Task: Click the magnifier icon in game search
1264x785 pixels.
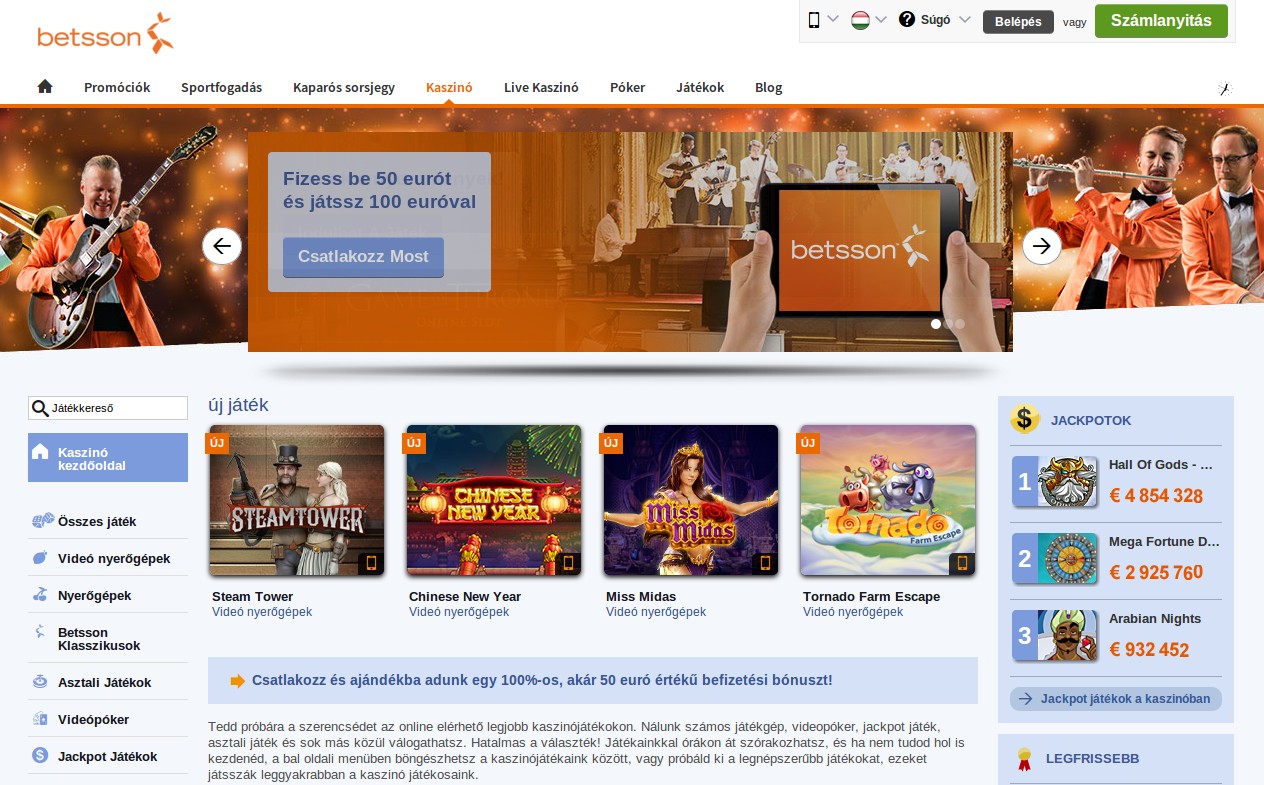Action: [x=40, y=408]
